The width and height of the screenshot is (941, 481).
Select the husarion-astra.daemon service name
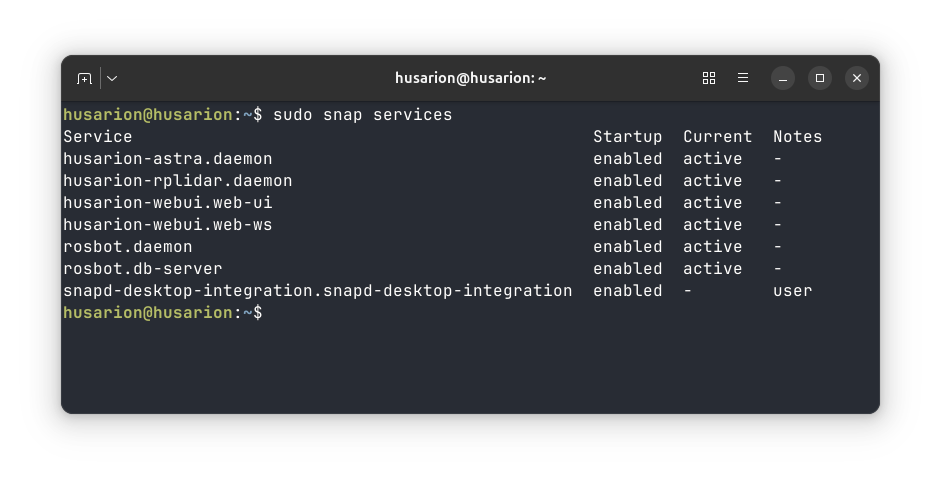(x=167, y=159)
